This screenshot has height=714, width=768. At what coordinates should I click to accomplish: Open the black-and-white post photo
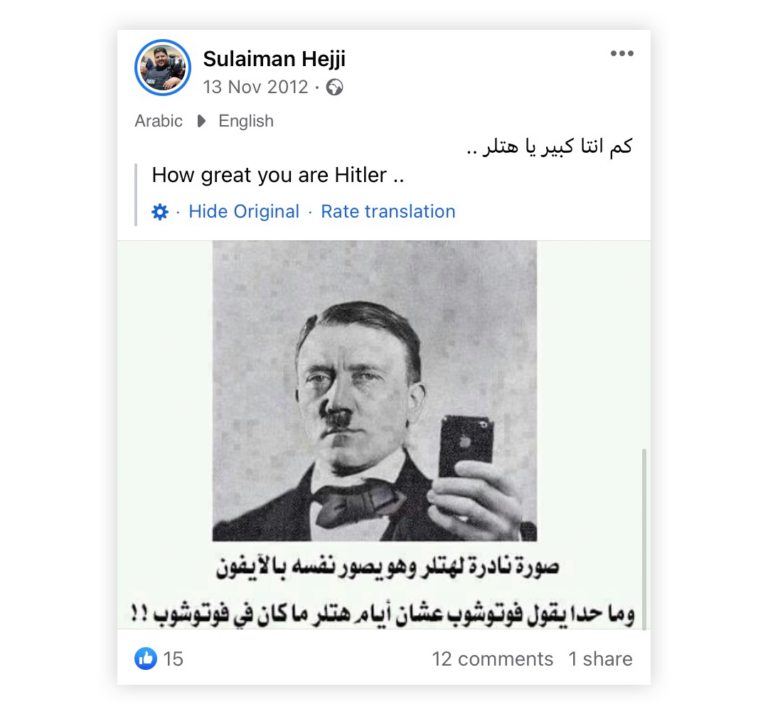click(x=375, y=390)
